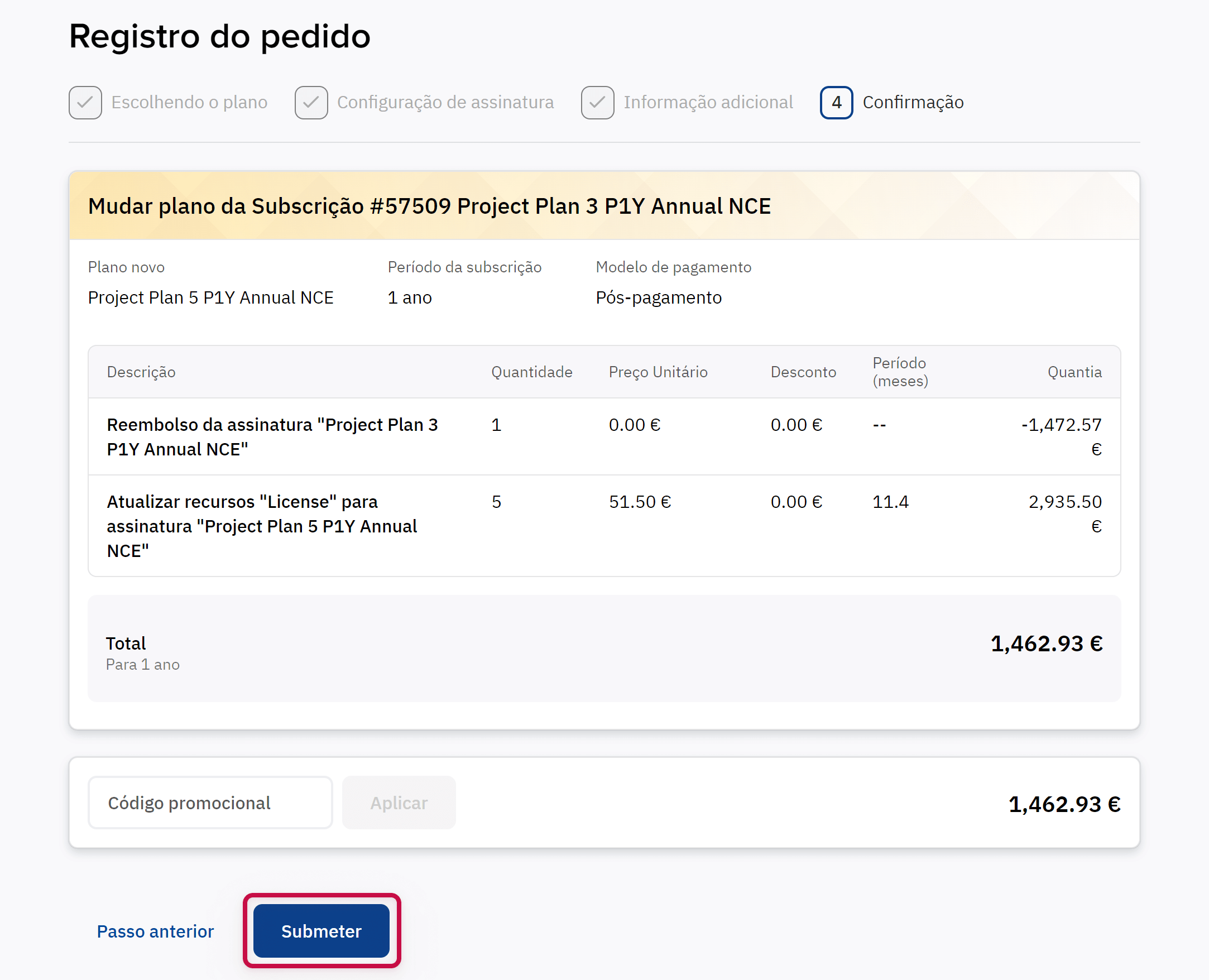Click the Quantia column header
This screenshot has width=1209, height=980.
pyautogui.click(x=1074, y=372)
